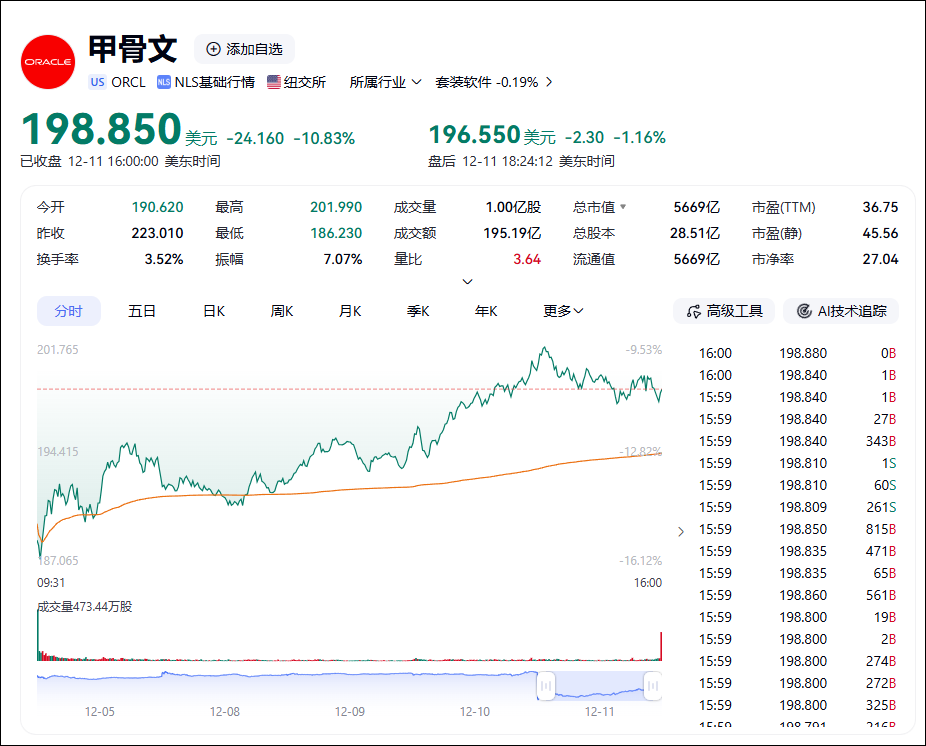Click 市净率 value 27.04

[x=881, y=259]
